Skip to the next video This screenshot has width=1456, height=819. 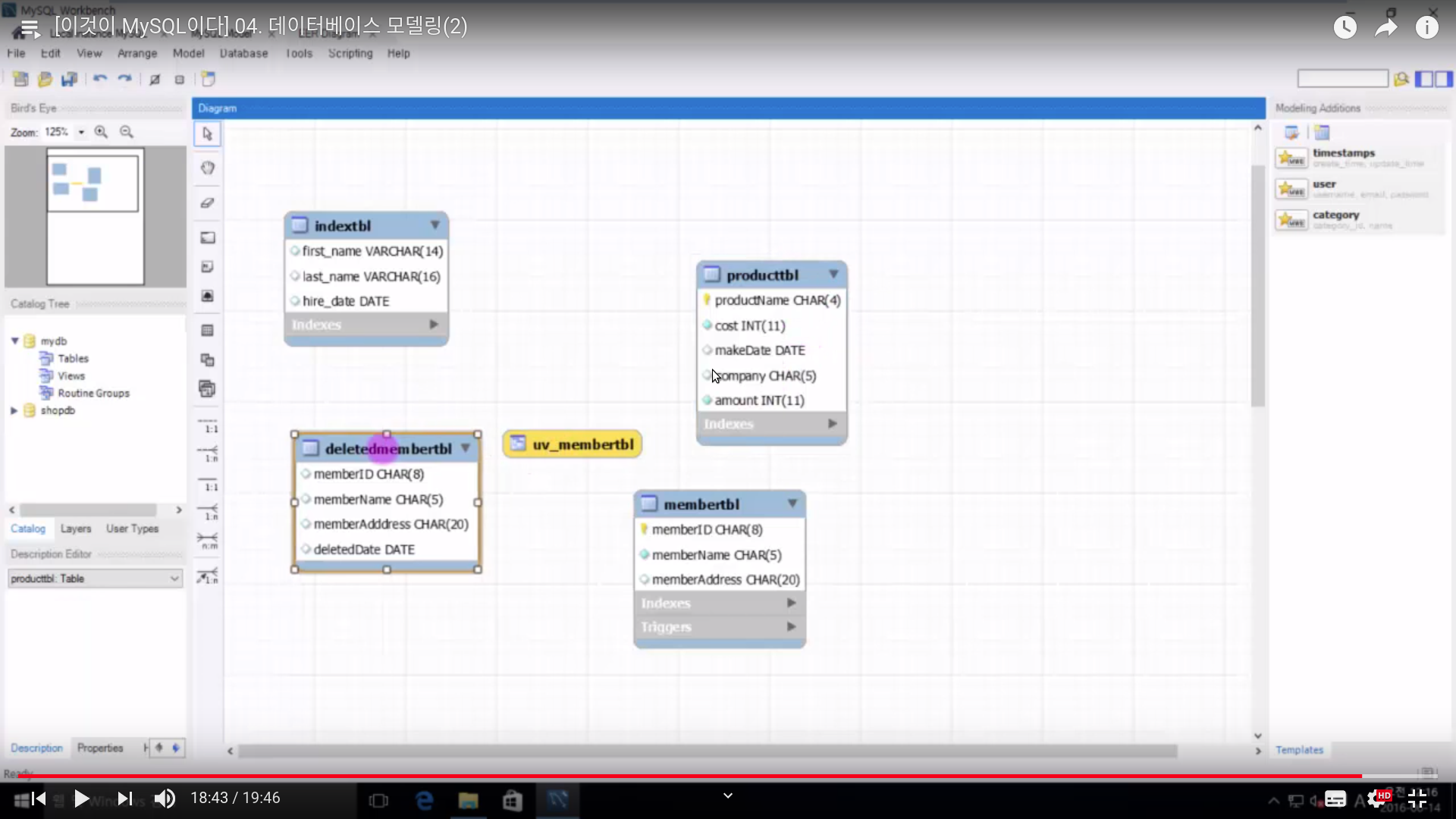click(x=124, y=799)
